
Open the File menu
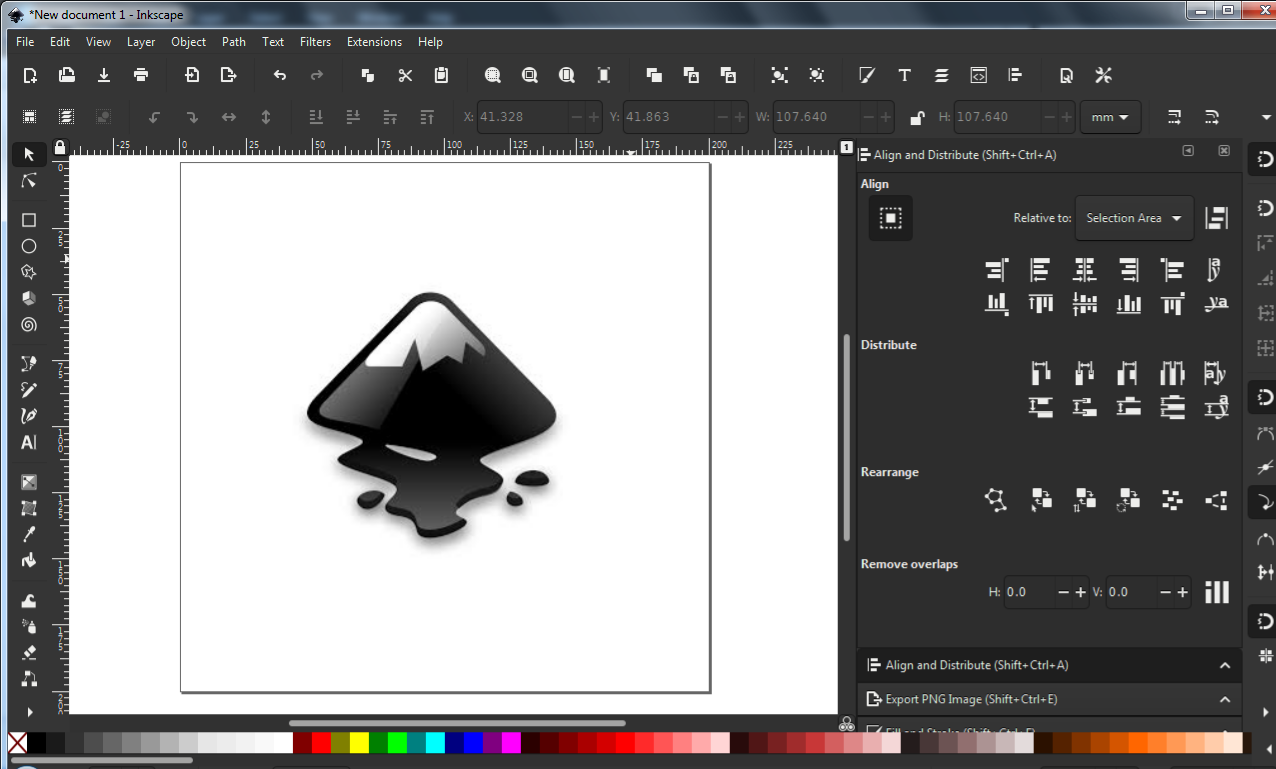25,42
